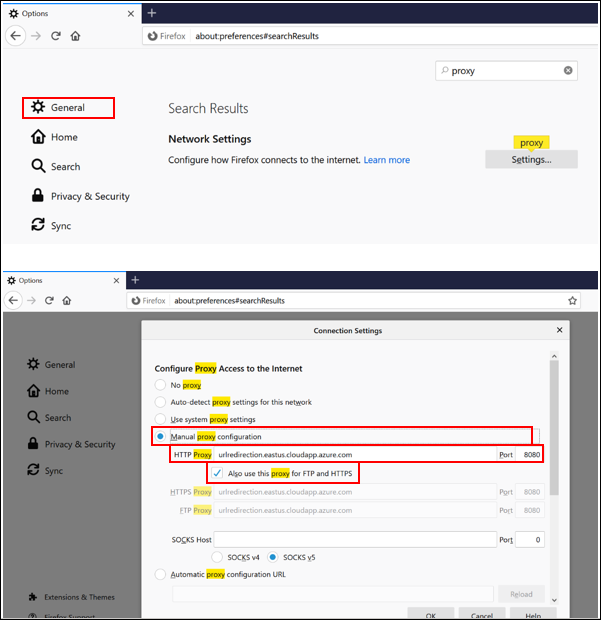Click the Reload button in Connection Settings
The height and width of the screenshot is (620, 601).
[x=521, y=594]
